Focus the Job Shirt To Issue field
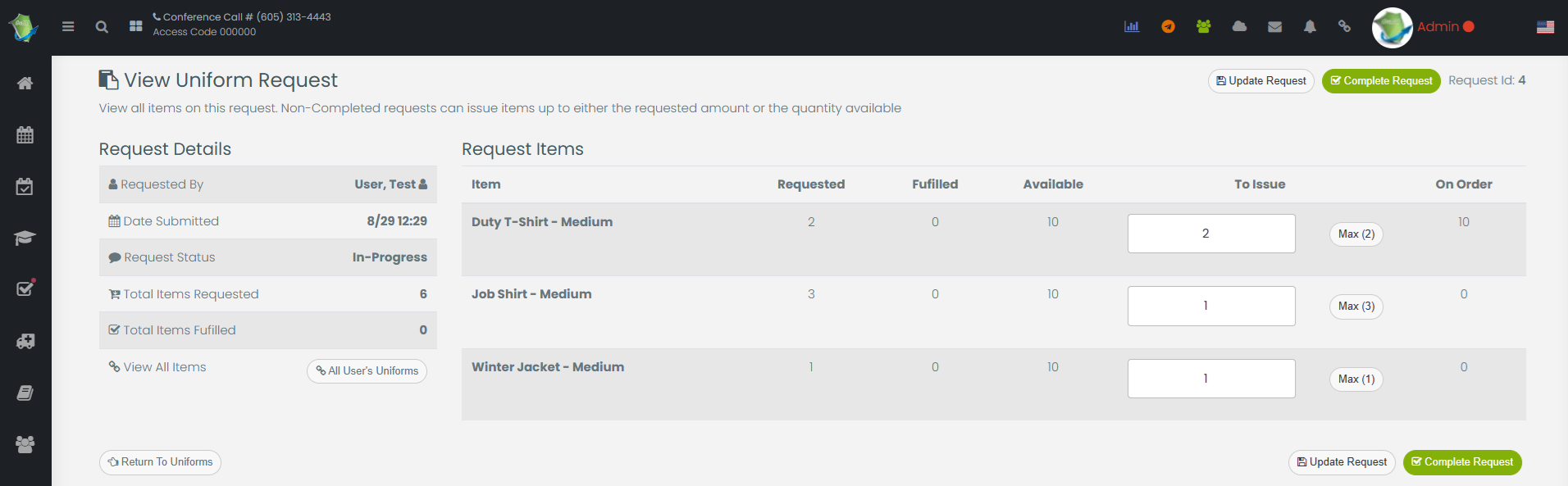1568x486 pixels. (x=1210, y=306)
